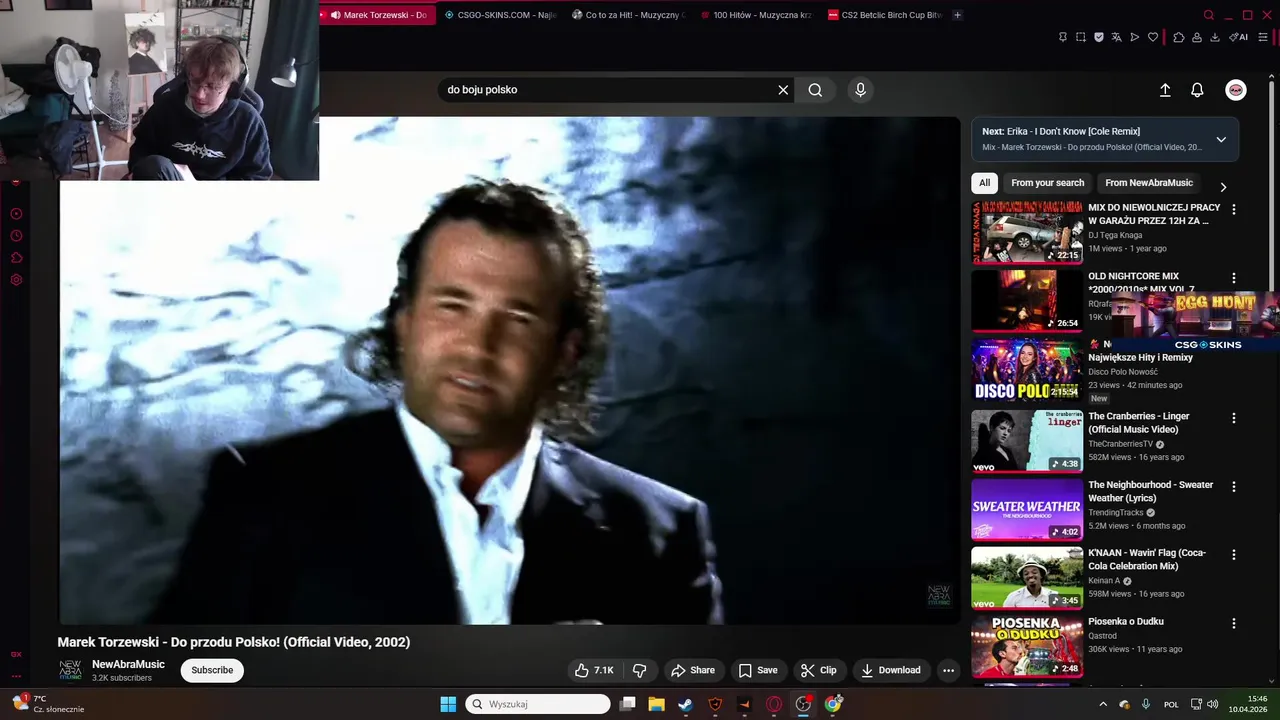Screen dimensions: 1280x720
Task: Open options for The Cranberries Linger video
Action: tap(1234, 418)
